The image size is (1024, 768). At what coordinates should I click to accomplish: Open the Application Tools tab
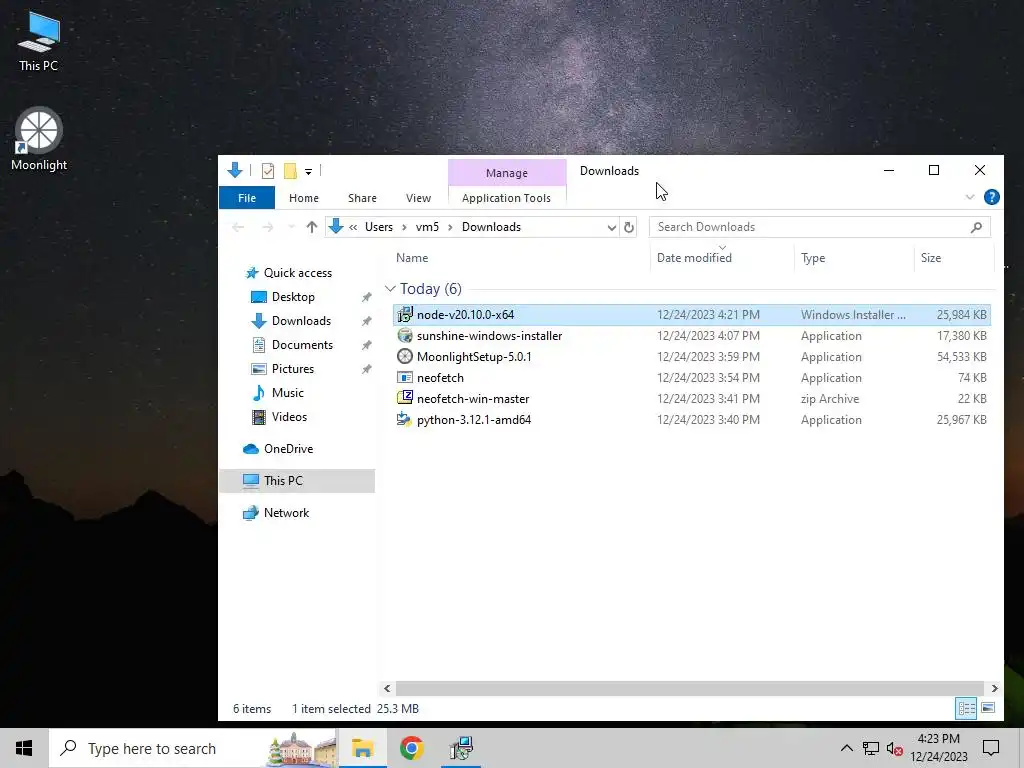[506, 198]
